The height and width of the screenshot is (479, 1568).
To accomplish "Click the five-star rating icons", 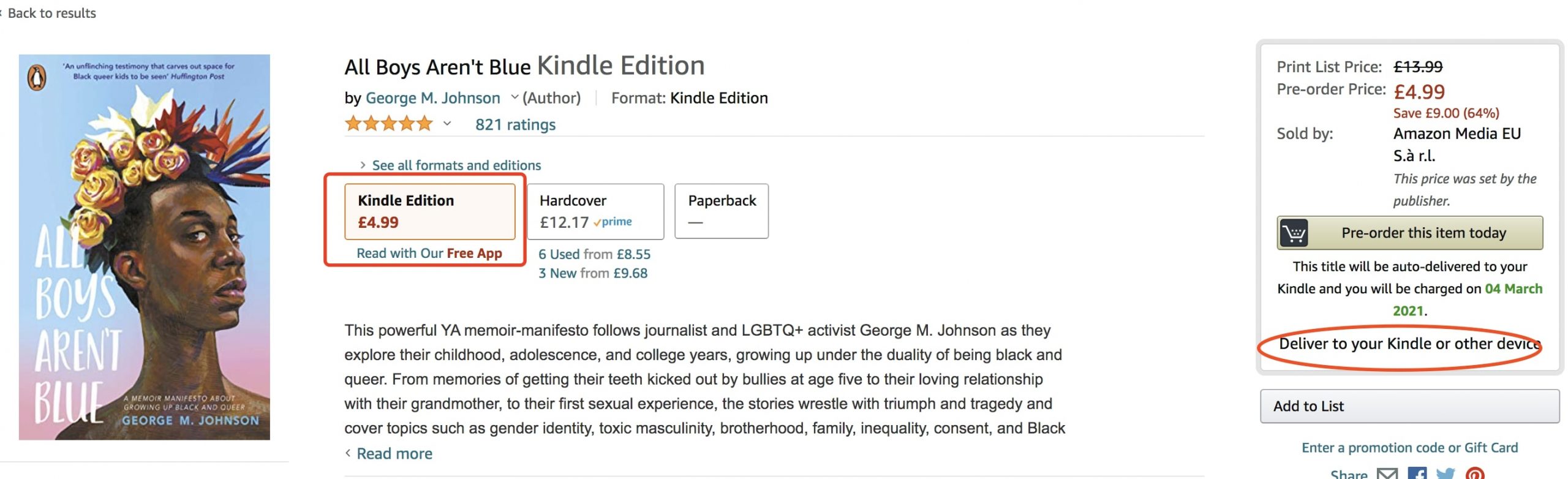I will (389, 124).
